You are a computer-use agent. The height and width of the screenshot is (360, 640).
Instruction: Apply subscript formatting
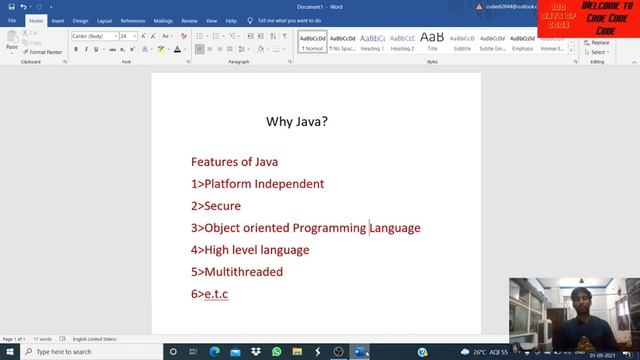(x=122, y=49)
